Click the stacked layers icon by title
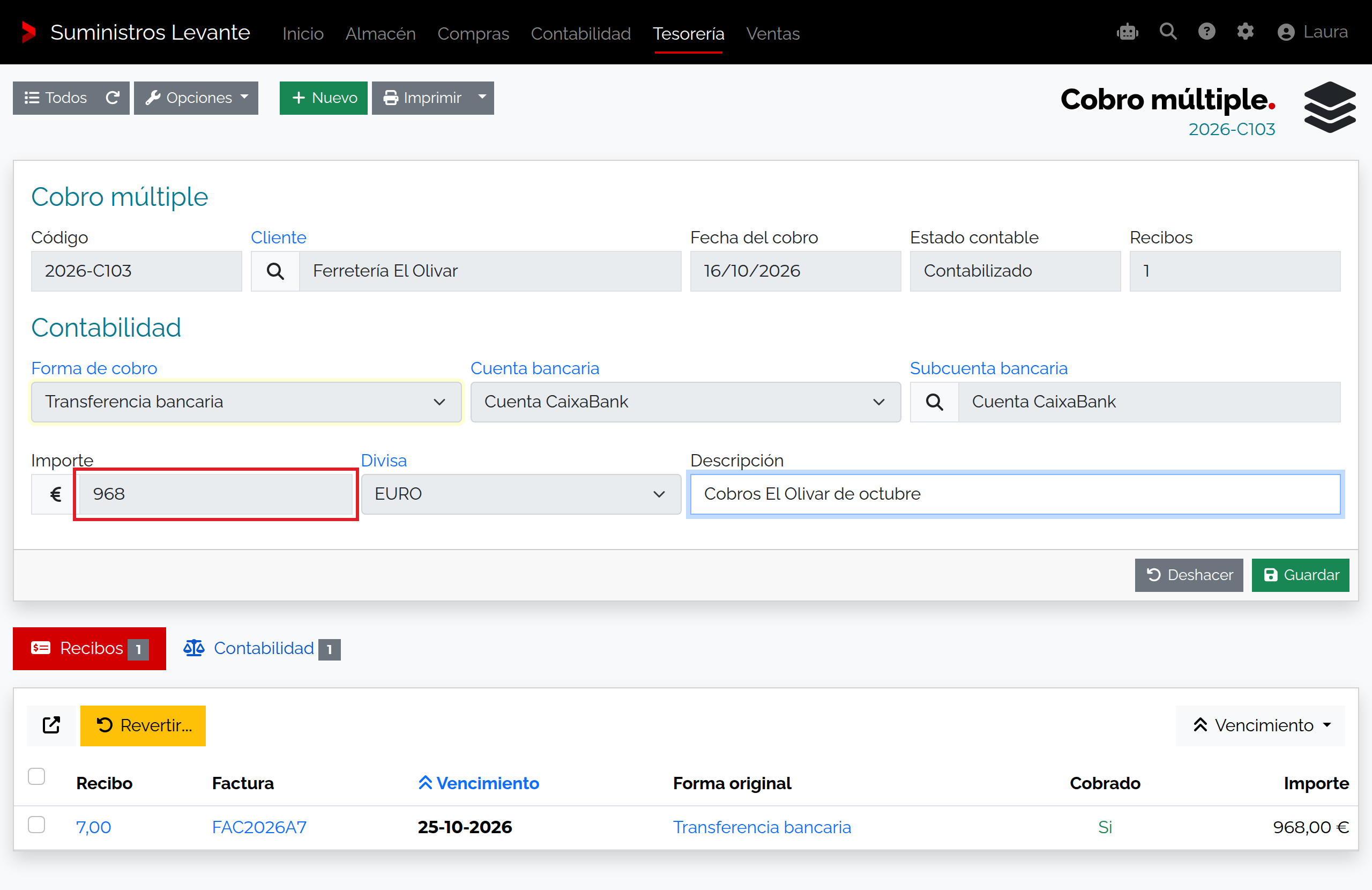The width and height of the screenshot is (1372, 890). [x=1329, y=108]
